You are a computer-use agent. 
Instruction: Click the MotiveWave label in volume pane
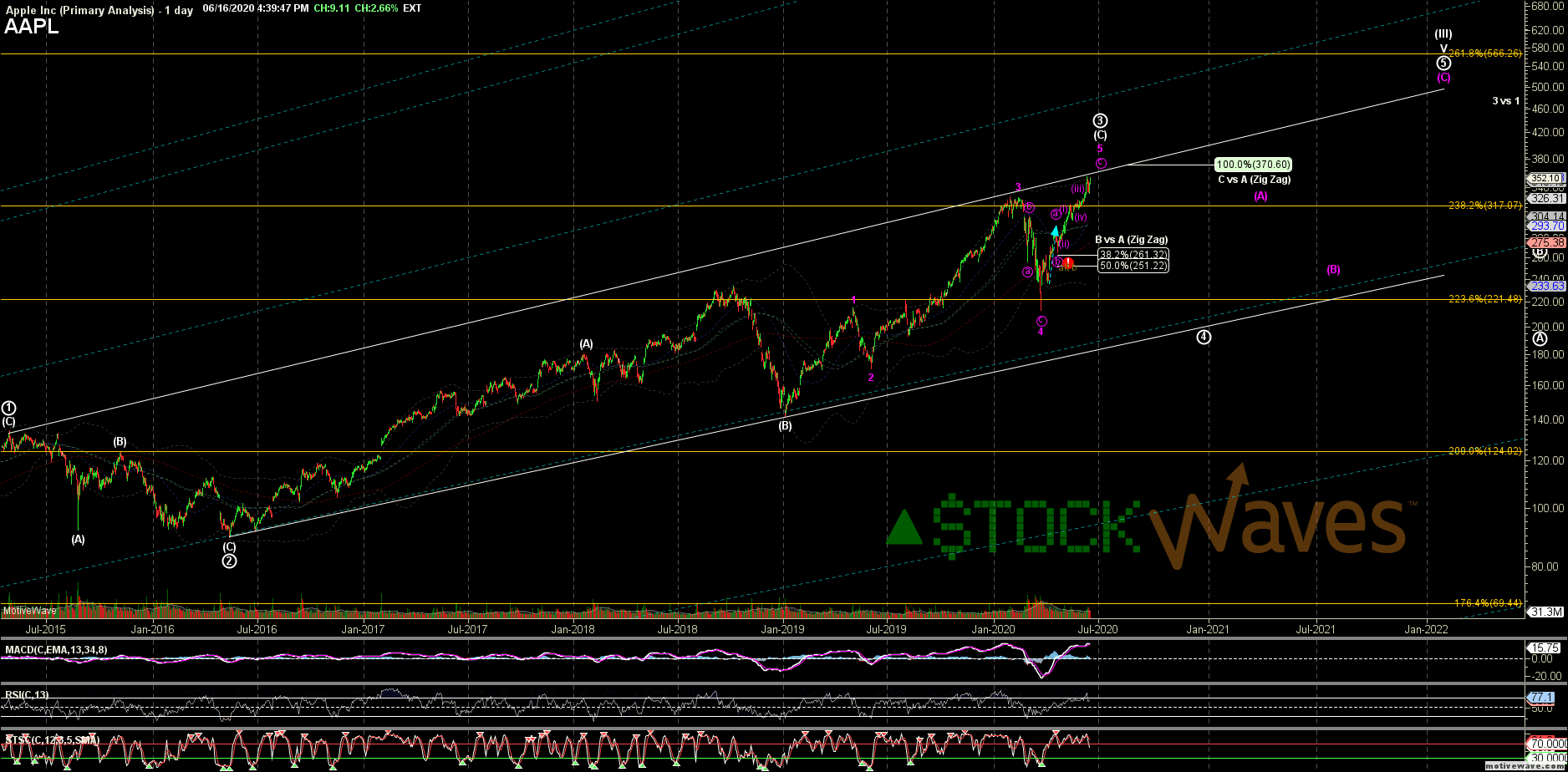[x=30, y=612]
